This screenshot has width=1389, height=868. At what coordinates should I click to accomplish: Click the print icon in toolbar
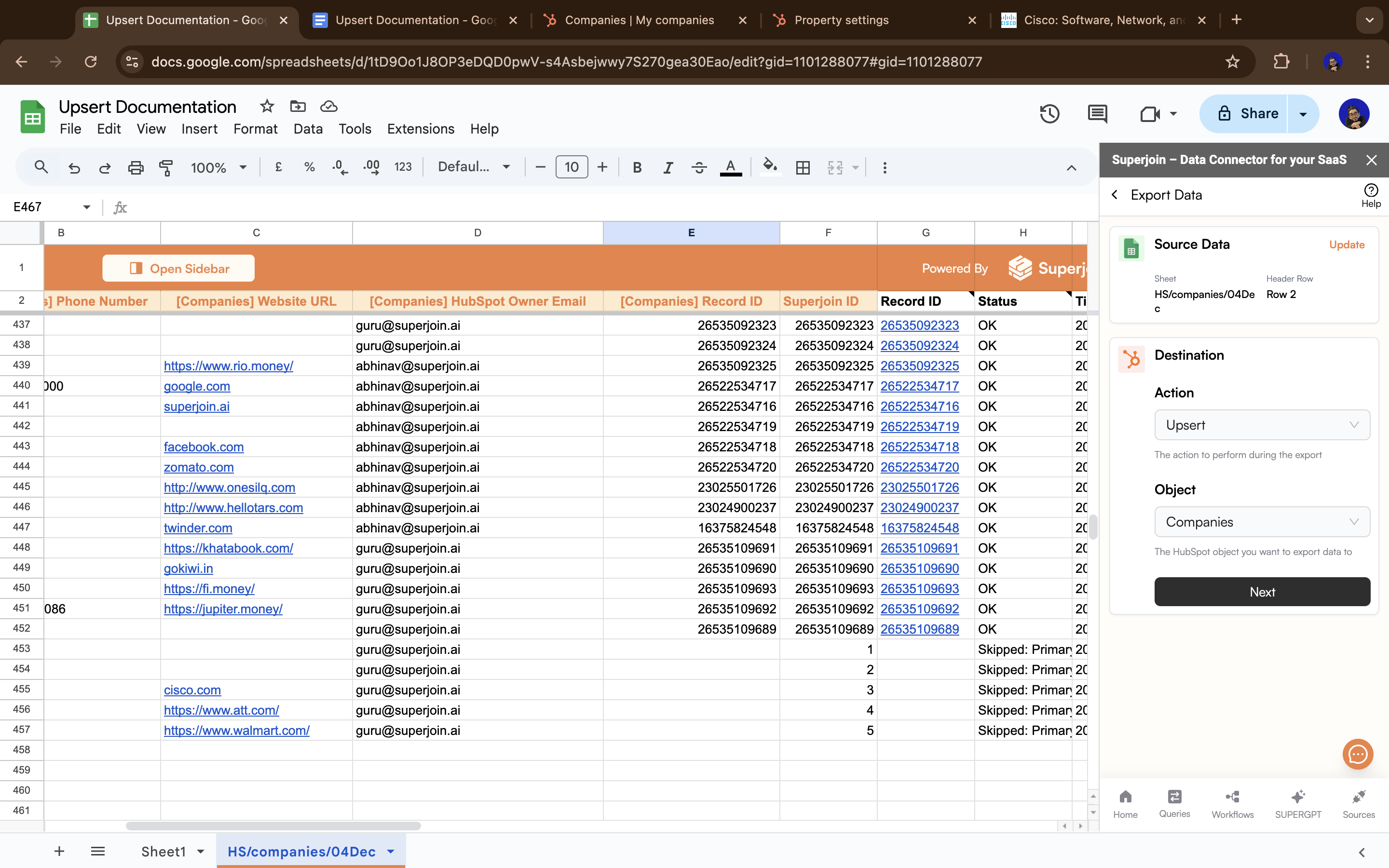tap(136, 168)
